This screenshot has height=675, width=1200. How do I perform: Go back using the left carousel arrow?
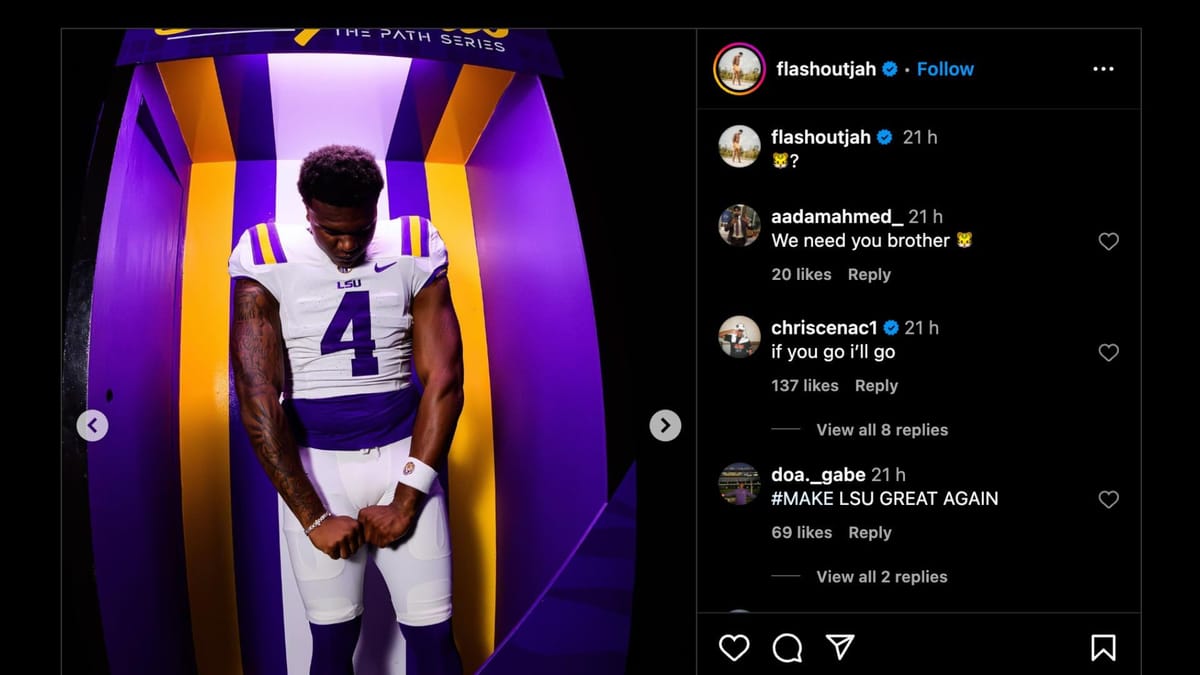click(92, 425)
